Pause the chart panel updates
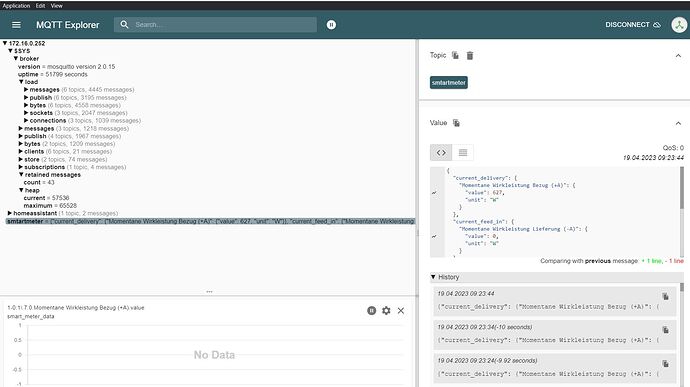 click(371, 310)
